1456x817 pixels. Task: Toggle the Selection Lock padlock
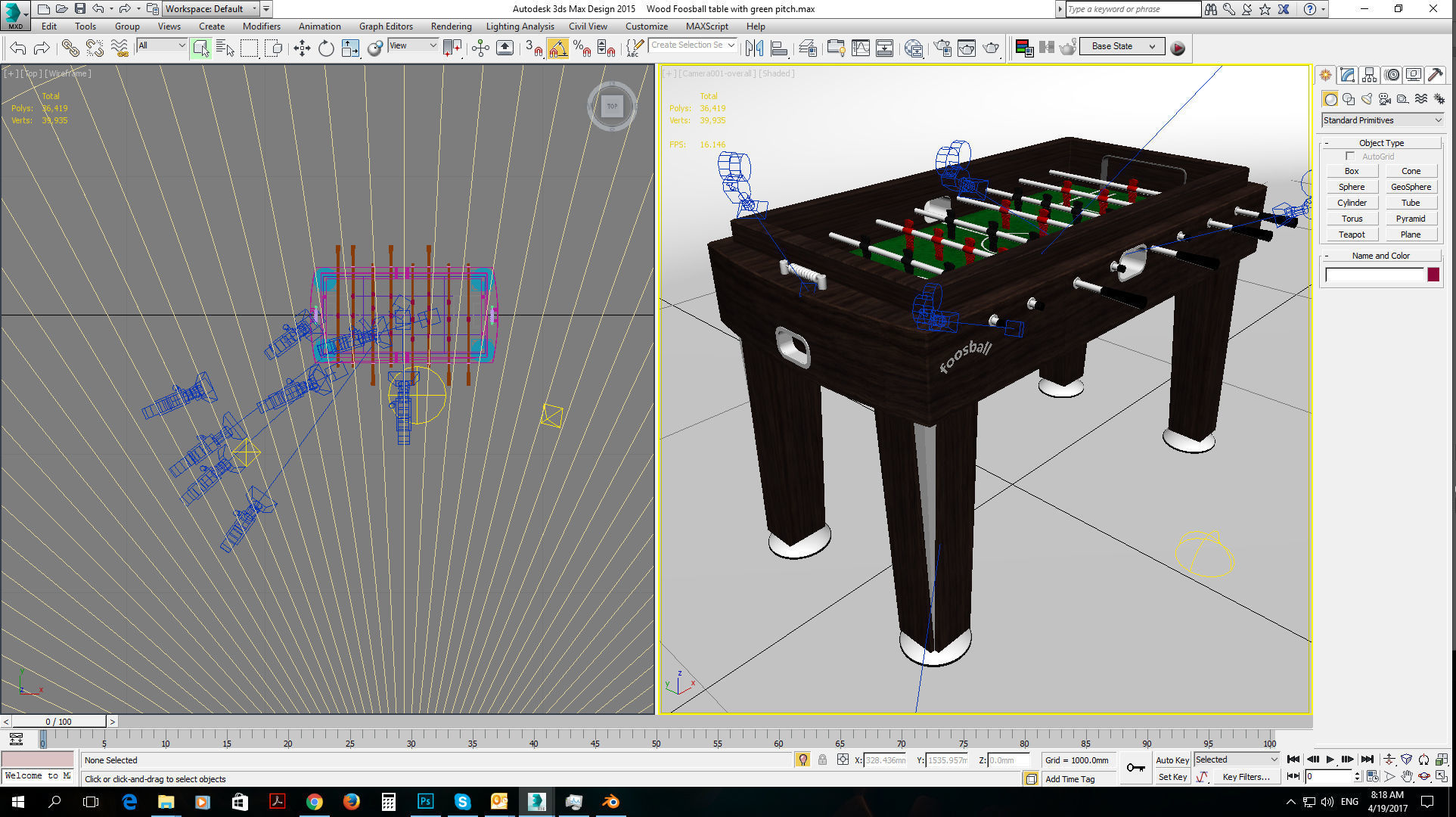click(822, 760)
